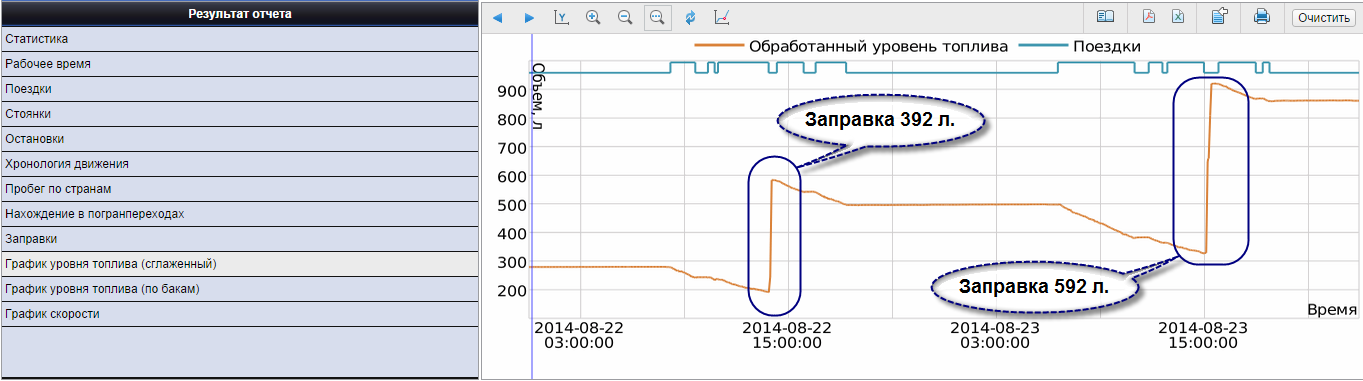
Task: Open the График скорости report item
Action: [239, 314]
